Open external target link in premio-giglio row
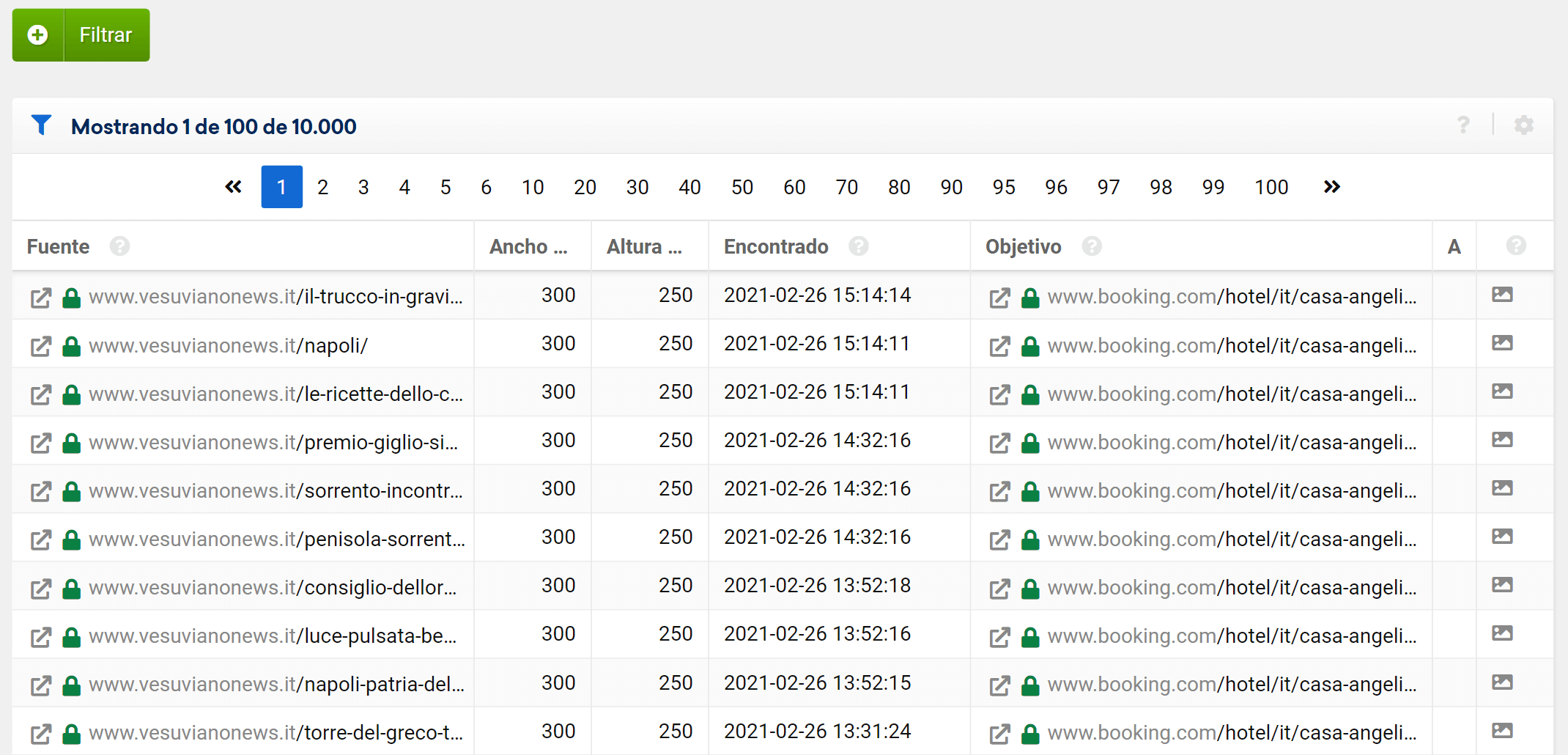1568x755 pixels. pyautogui.click(x=999, y=443)
